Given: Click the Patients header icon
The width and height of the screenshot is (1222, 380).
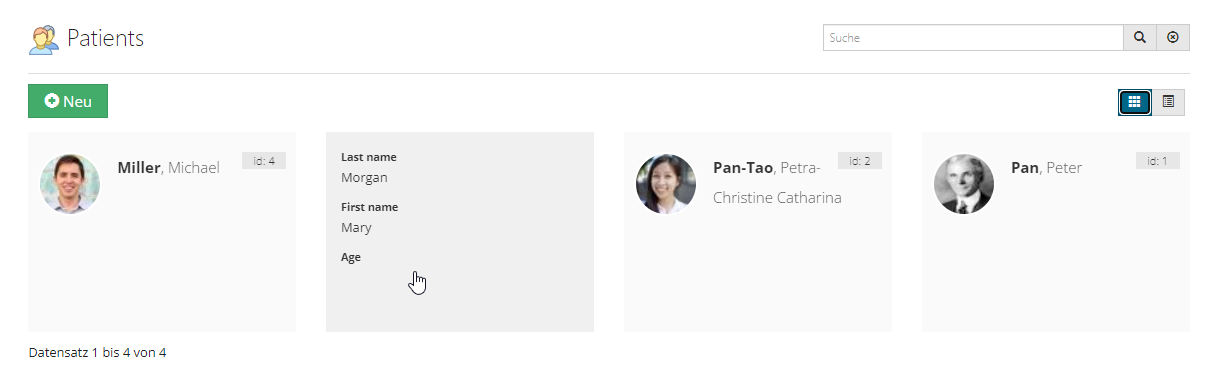Looking at the screenshot, I should (x=44, y=40).
